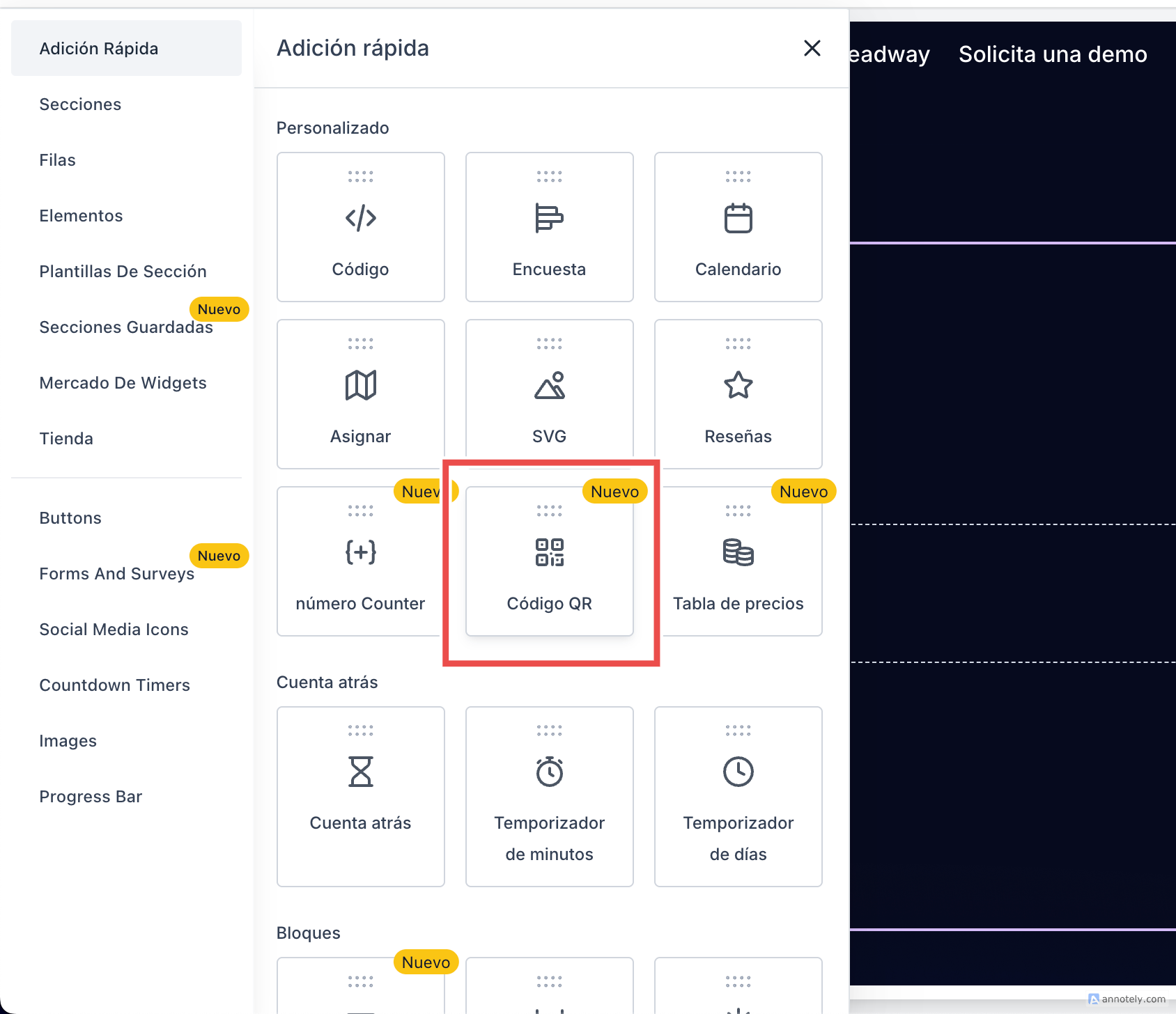Jump to Countdown Timers group

pyautogui.click(x=114, y=685)
